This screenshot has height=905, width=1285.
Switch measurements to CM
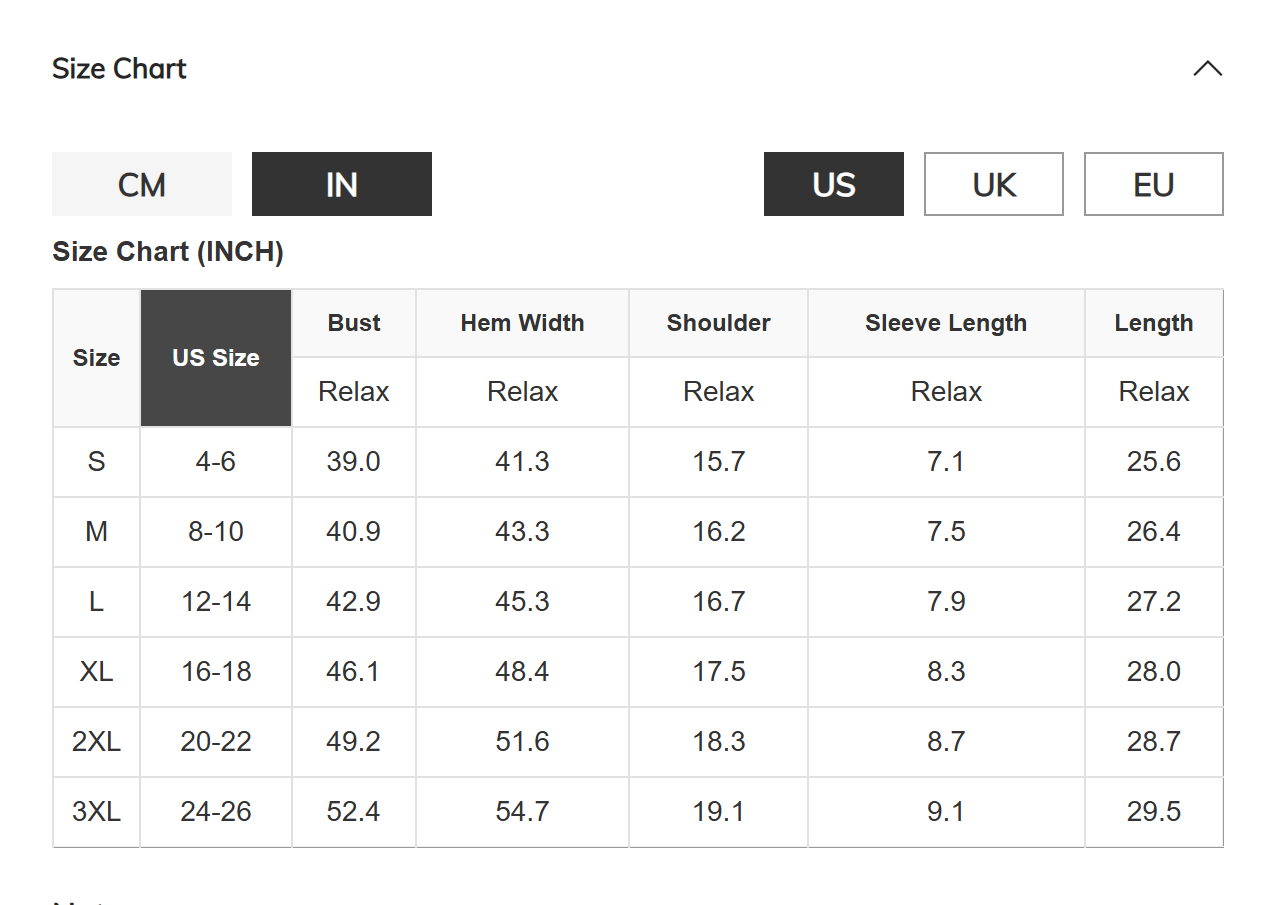pyautogui.click(x=142, y=184)
